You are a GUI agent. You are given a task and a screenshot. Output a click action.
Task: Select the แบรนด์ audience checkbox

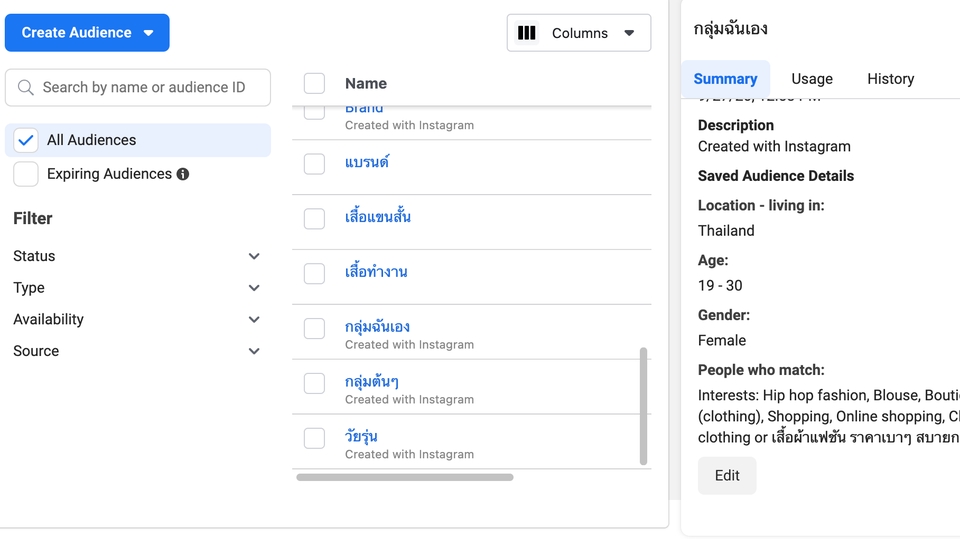click(314, 164)
